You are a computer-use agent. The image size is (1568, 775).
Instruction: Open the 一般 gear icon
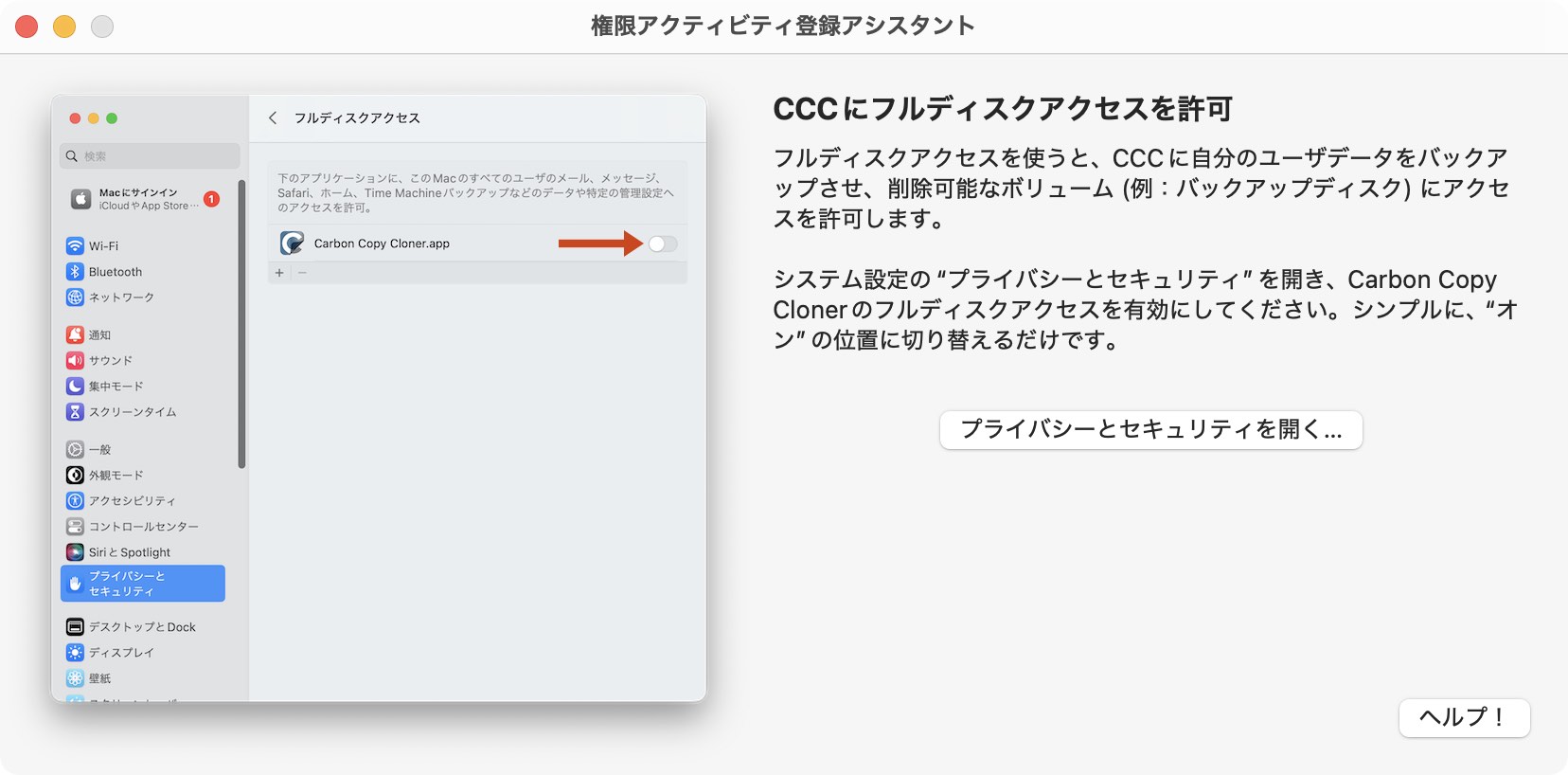[x=75, y=449]
